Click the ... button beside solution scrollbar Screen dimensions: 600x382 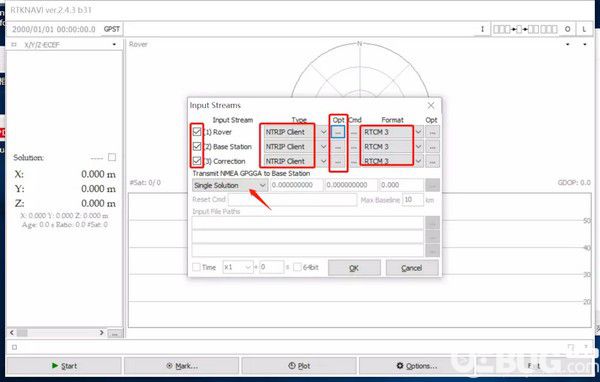tap(115, 333)
